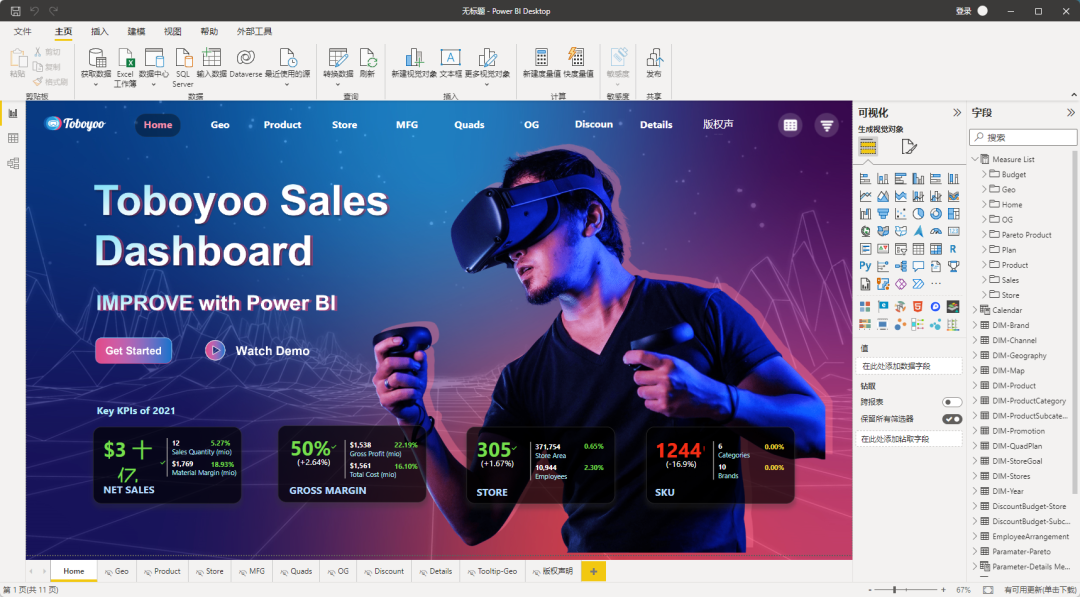Switch to the Discount page tab

tap(384, 571)
